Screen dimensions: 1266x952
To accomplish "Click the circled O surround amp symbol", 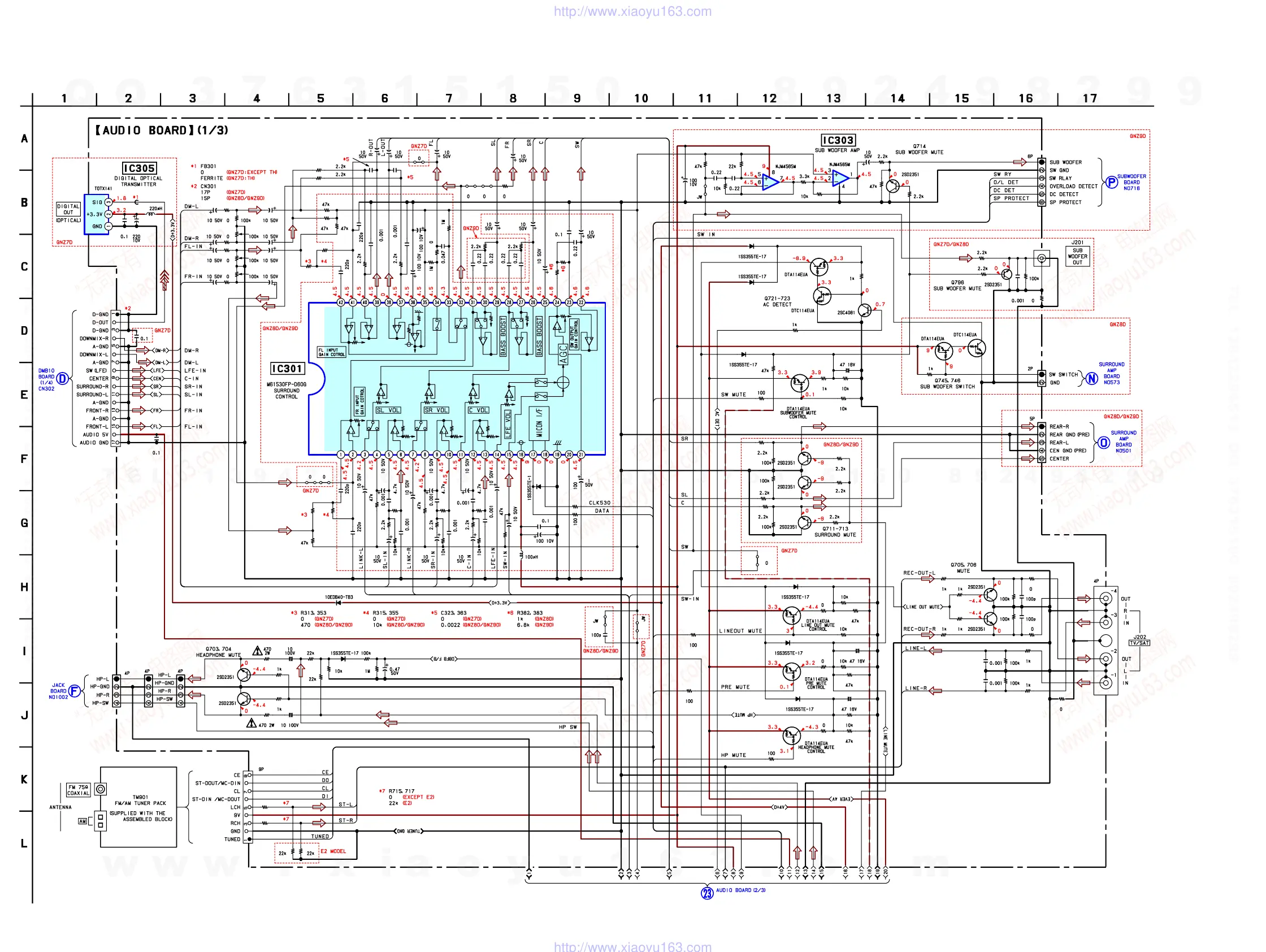I will [1104, 443].
